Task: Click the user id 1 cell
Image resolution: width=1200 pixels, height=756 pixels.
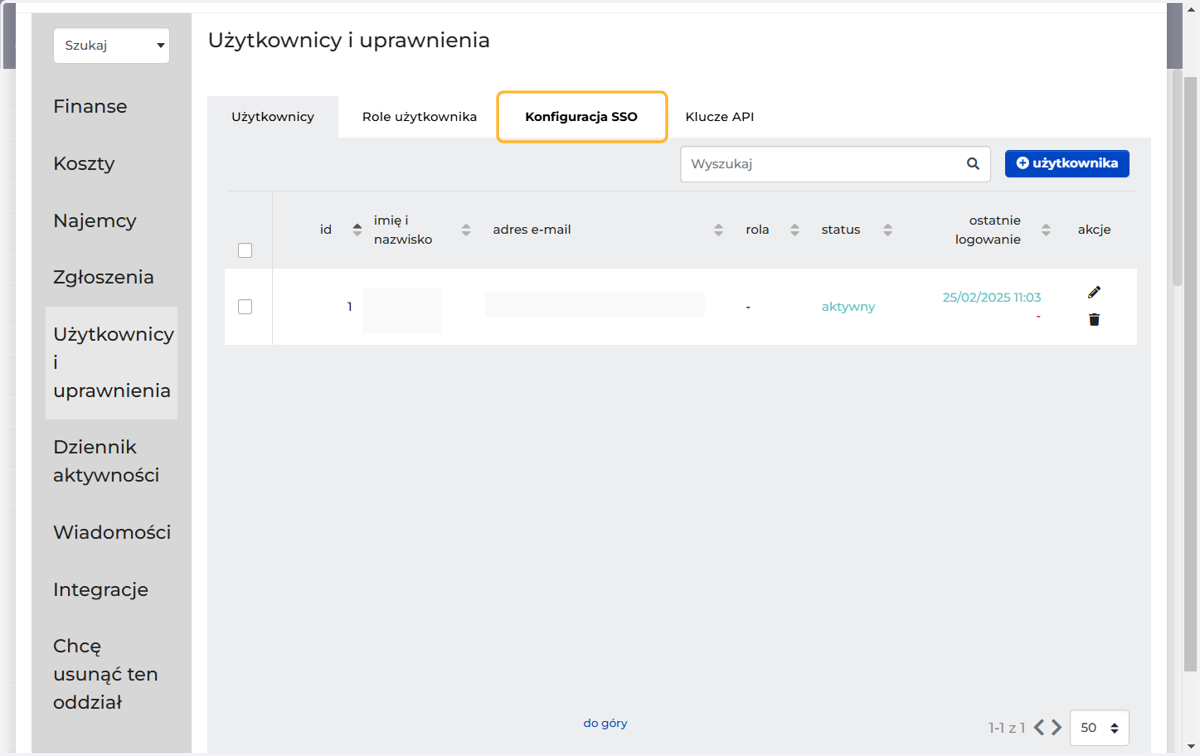Action: tap(350, 307)
